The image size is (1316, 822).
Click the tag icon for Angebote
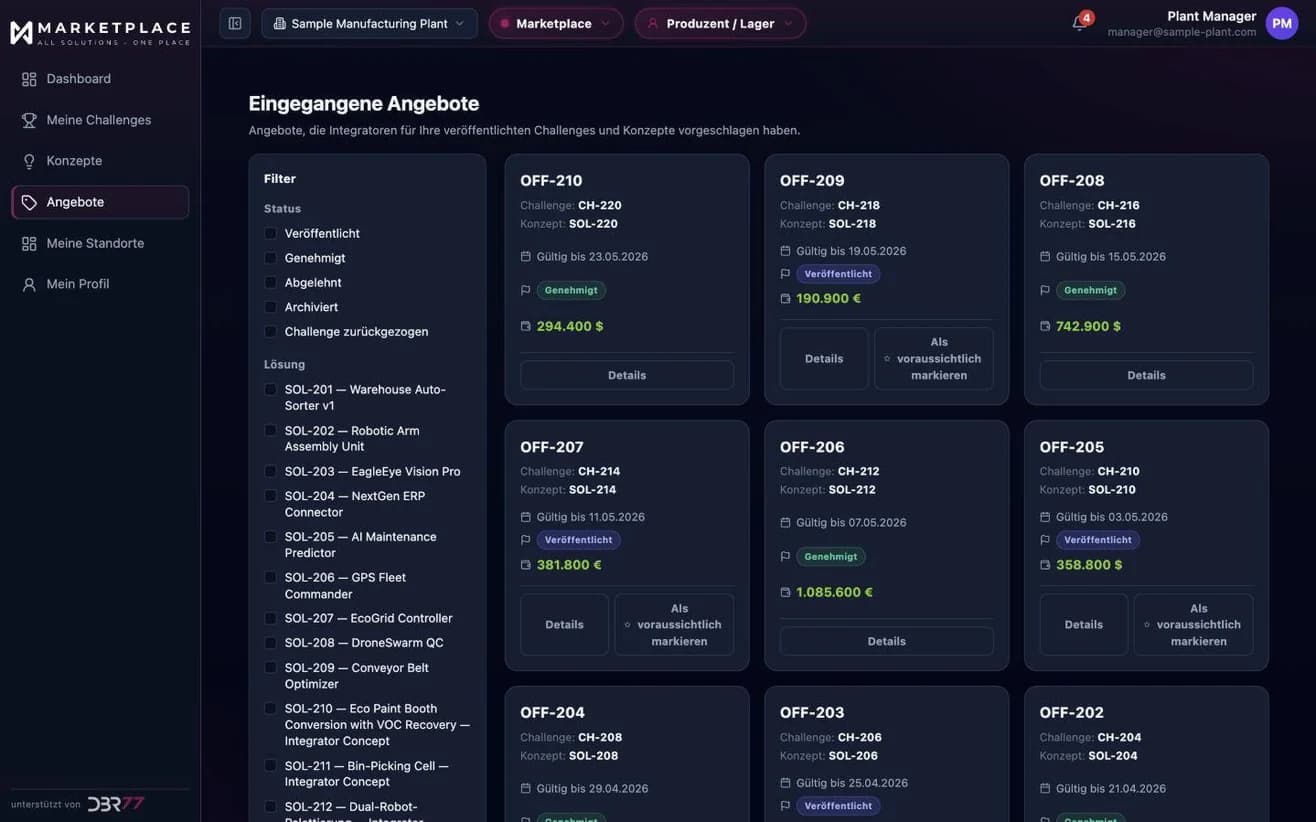29,202
